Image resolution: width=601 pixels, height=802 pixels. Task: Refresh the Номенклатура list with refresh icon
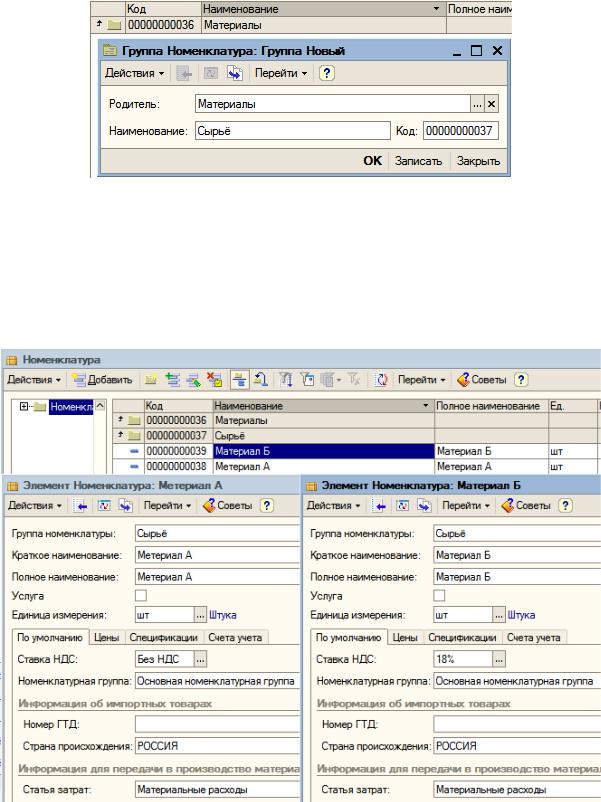[381, 380]
